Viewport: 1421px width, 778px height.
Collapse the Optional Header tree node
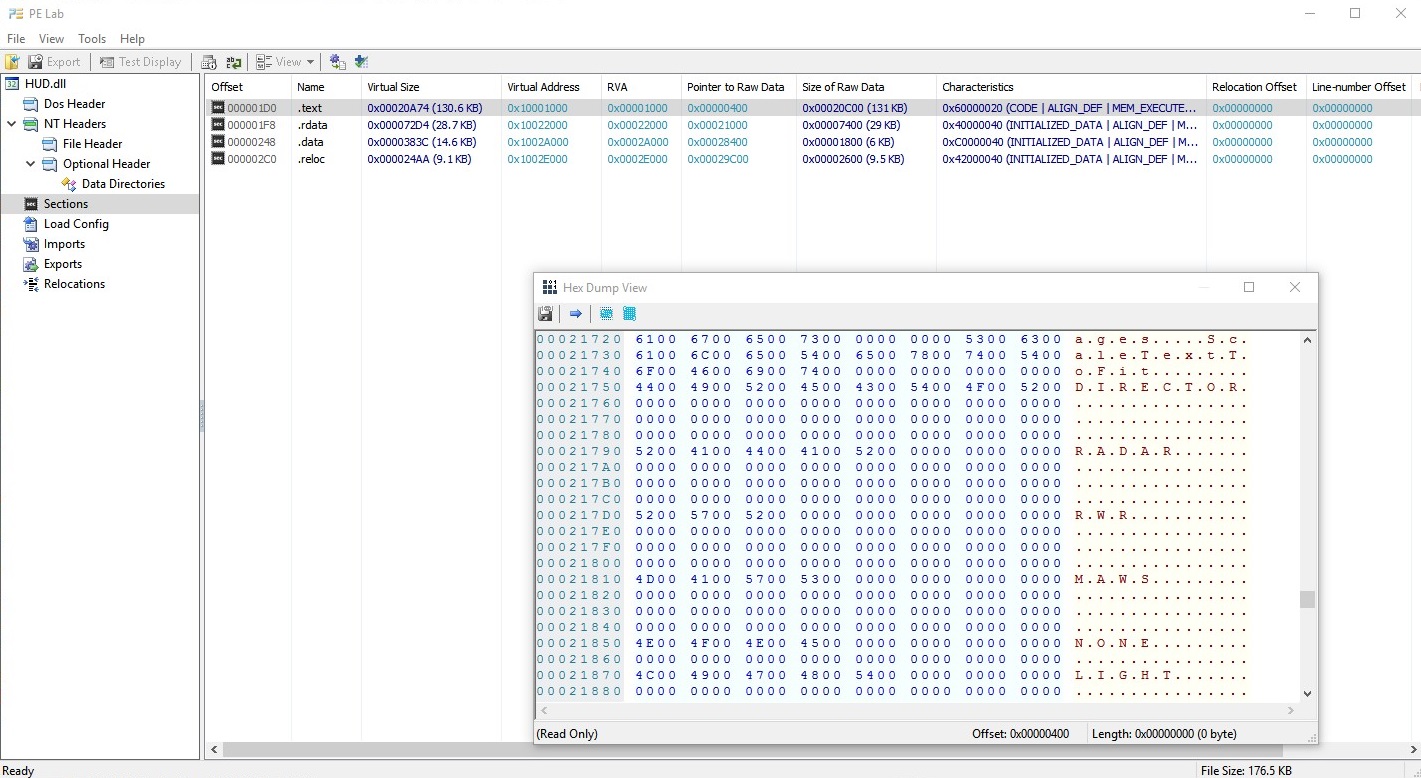[30, 164]
